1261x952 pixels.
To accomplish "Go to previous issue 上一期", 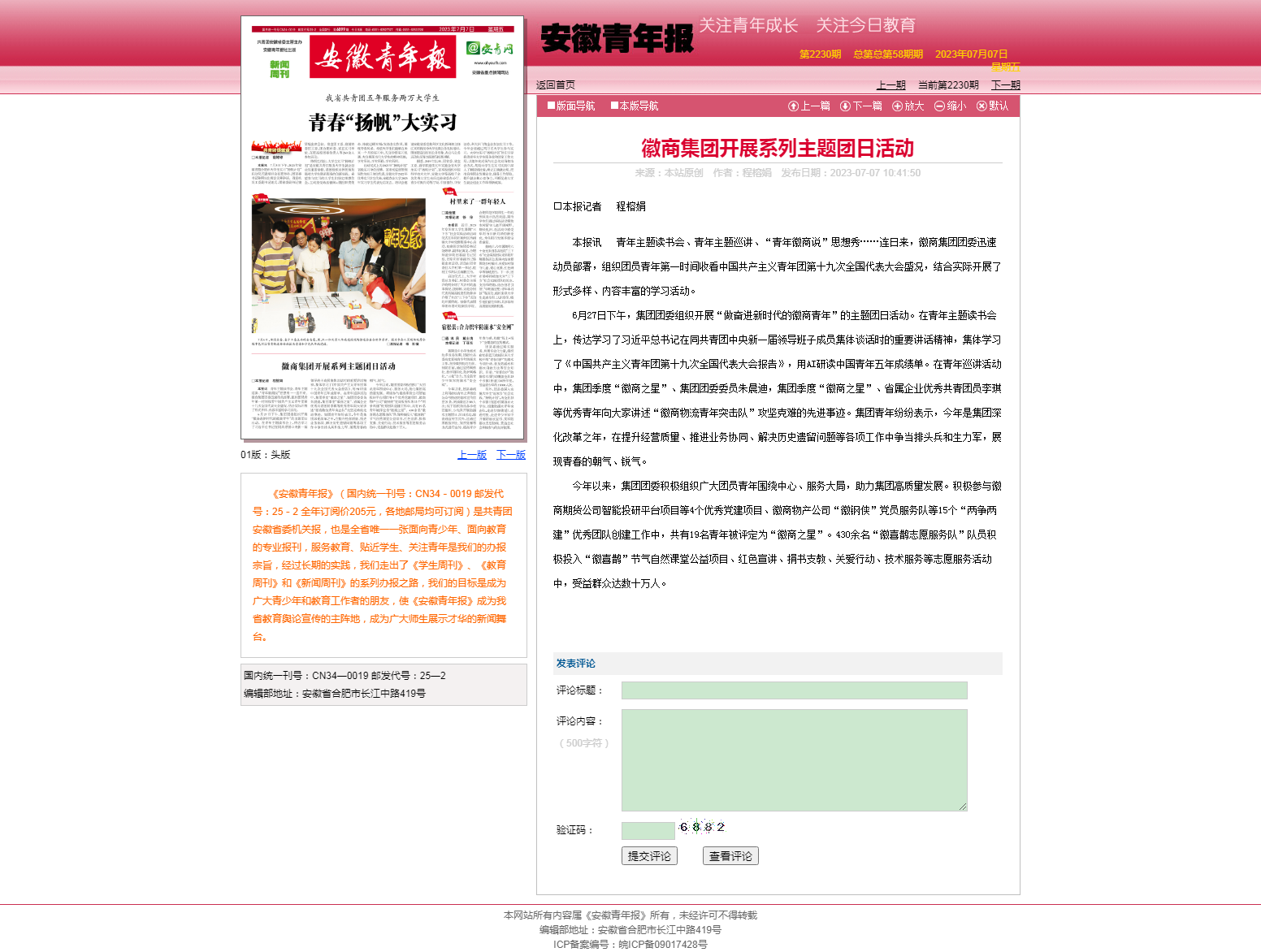I will (890, 84).
